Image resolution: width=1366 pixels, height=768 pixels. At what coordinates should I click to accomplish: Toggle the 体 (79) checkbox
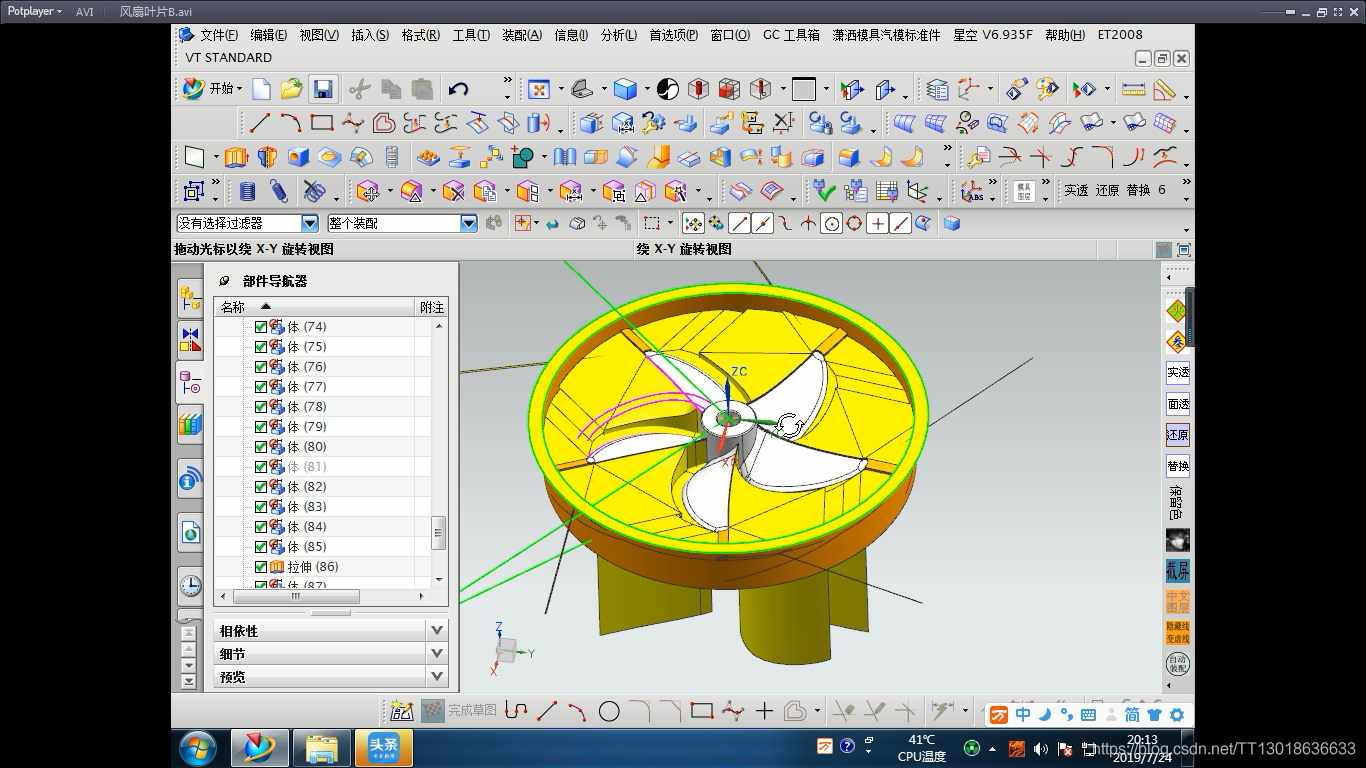[x=261, y=427]
